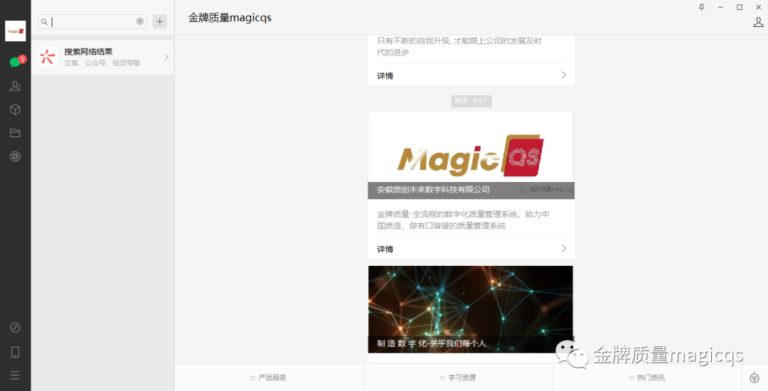Open the phone icon in sidebar

coord(15,352)
